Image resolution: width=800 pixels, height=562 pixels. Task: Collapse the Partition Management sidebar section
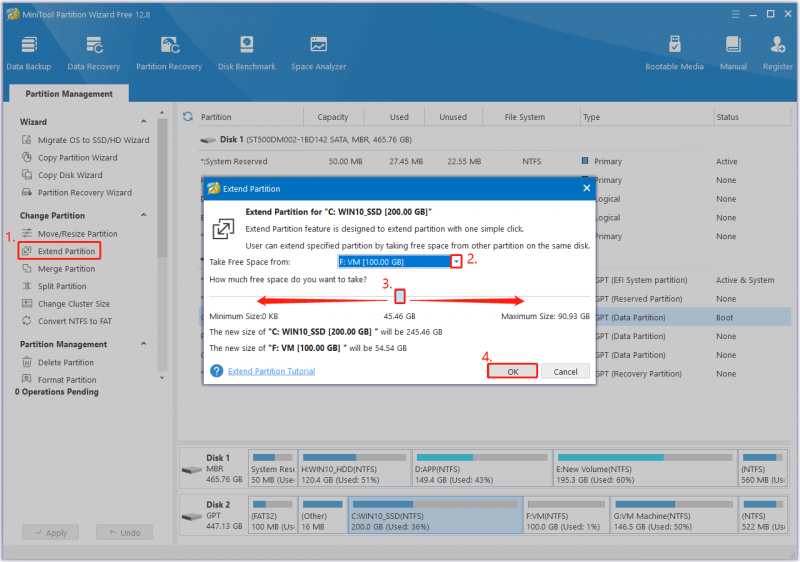[144, 344]
